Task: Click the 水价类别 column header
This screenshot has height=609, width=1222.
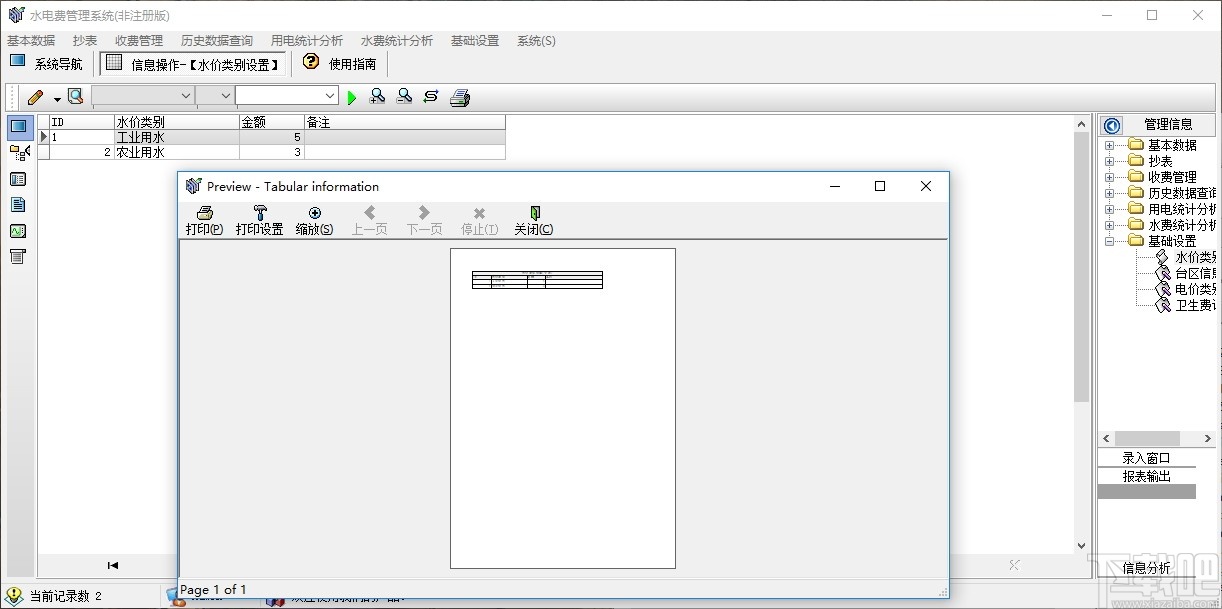Action: (177, 122)
